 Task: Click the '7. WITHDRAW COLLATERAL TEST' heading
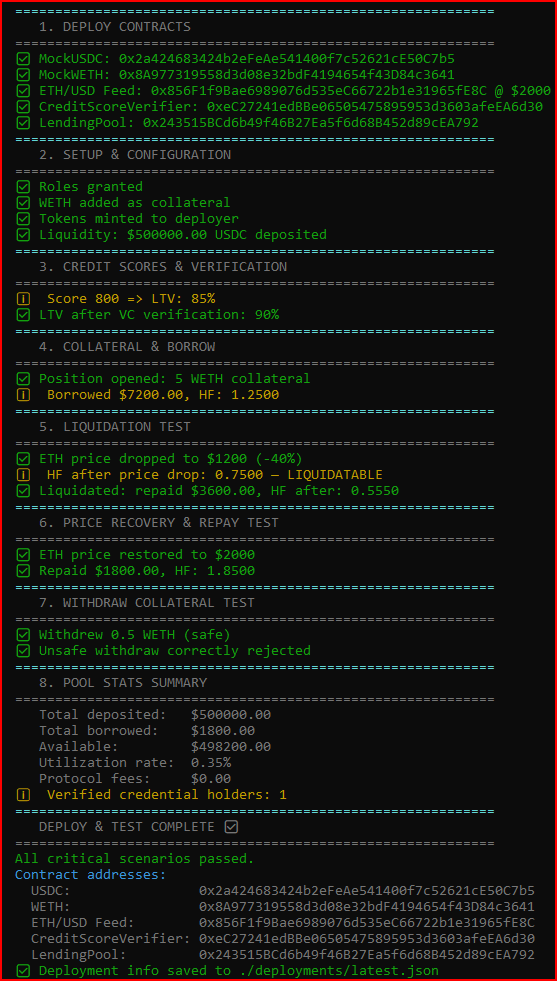(x=146, y=603)
